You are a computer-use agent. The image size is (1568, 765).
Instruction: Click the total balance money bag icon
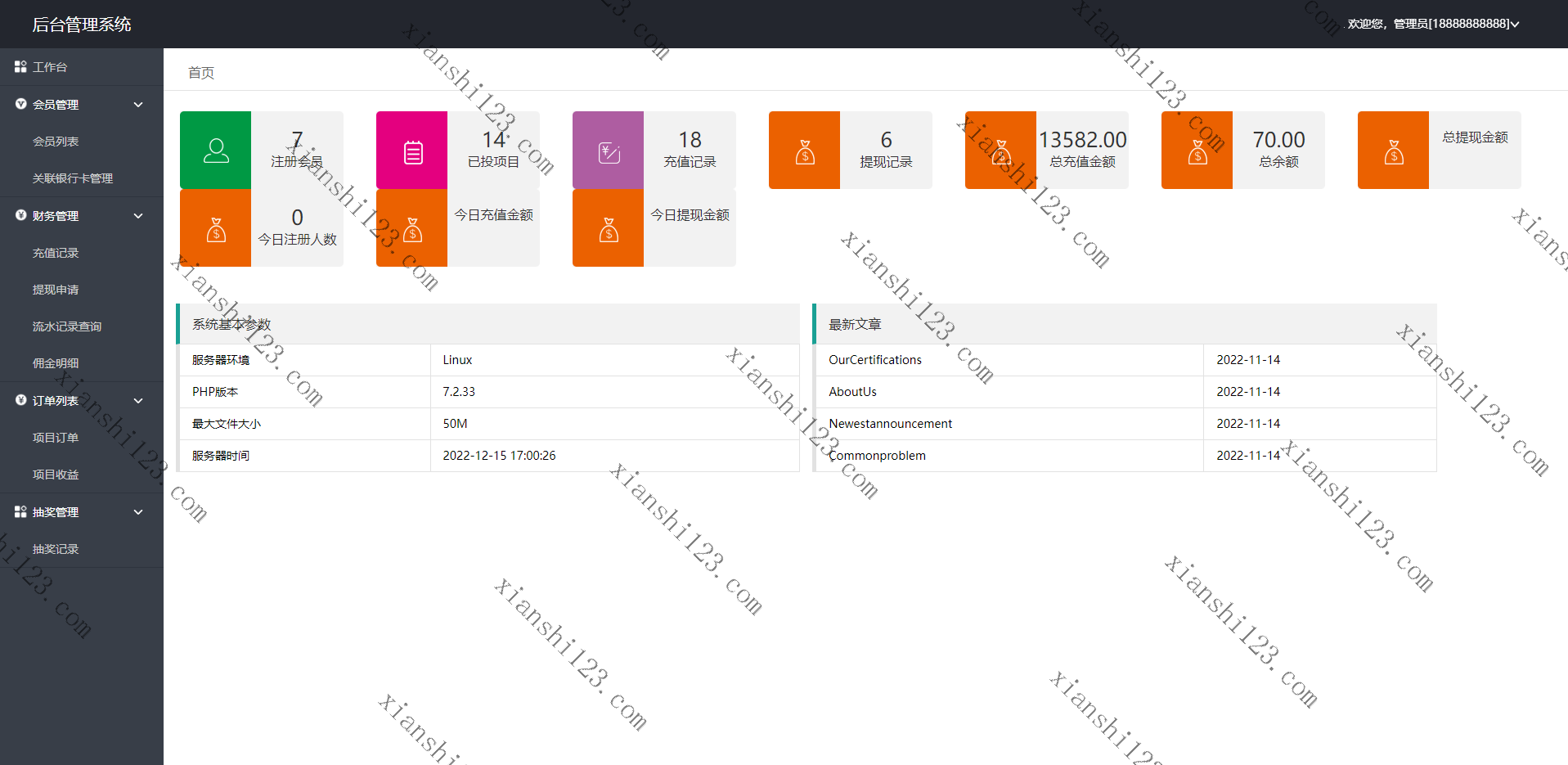1197,152
